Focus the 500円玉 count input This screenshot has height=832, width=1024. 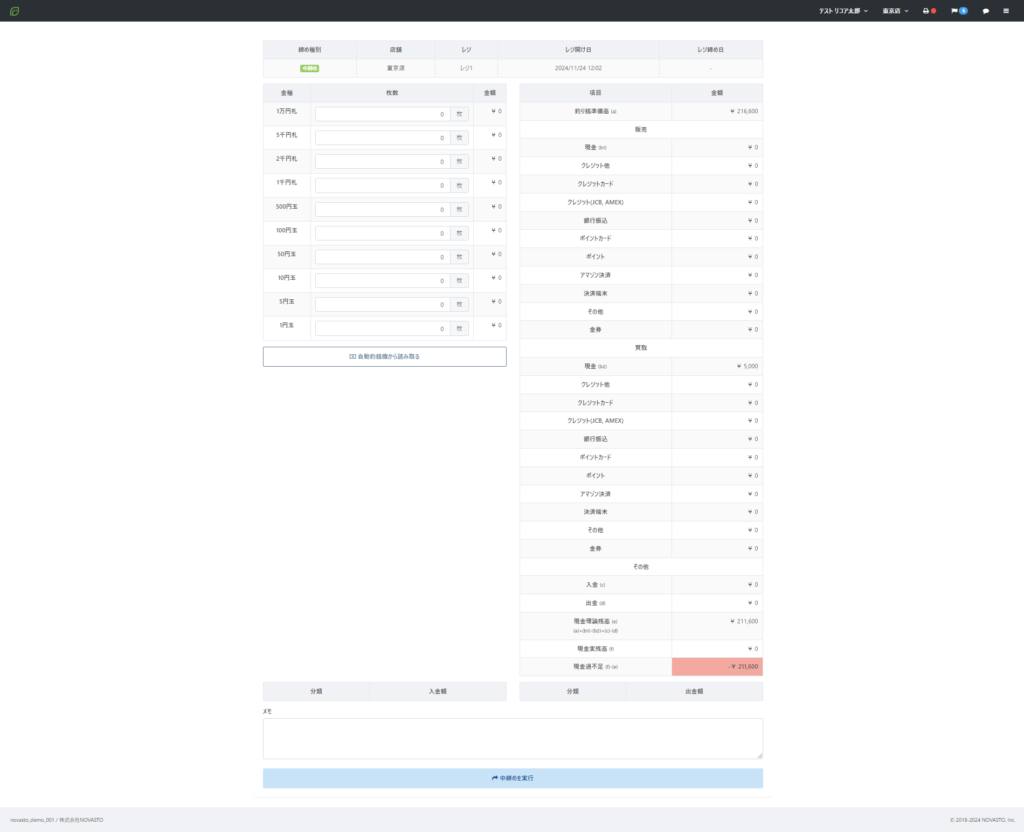click(x=383, y=210)
